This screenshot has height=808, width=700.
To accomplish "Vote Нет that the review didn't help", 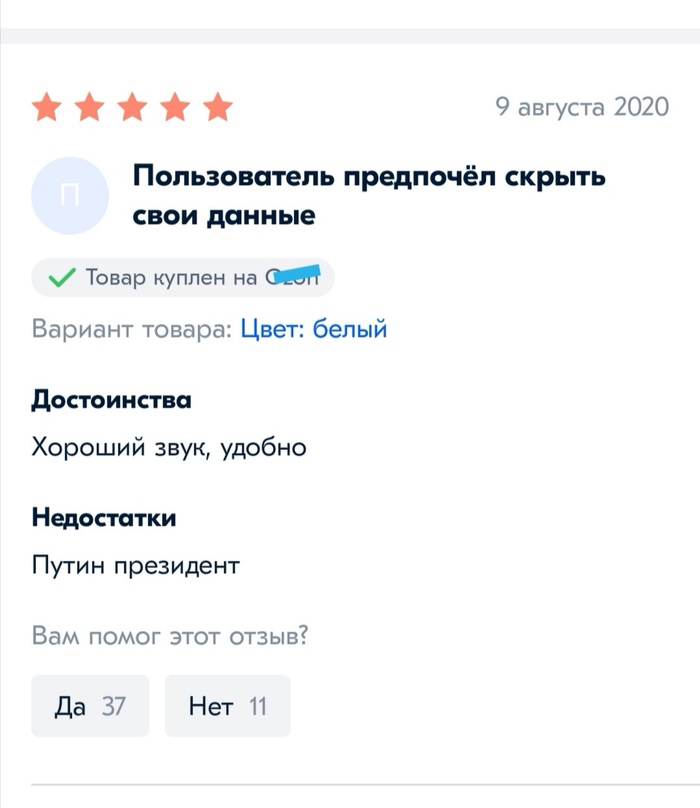I will click(228, 705).
